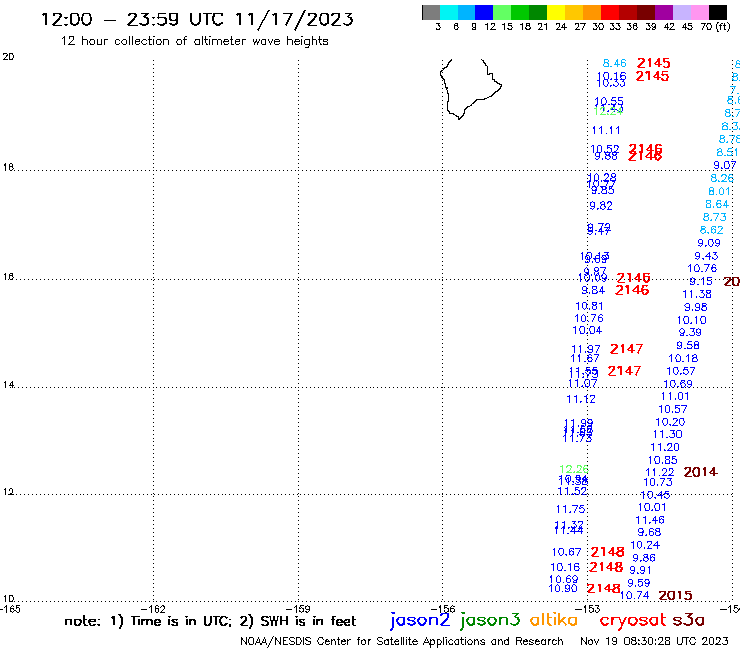
Task: Pick the bright red legend swatch
Action: pos(609,12)
